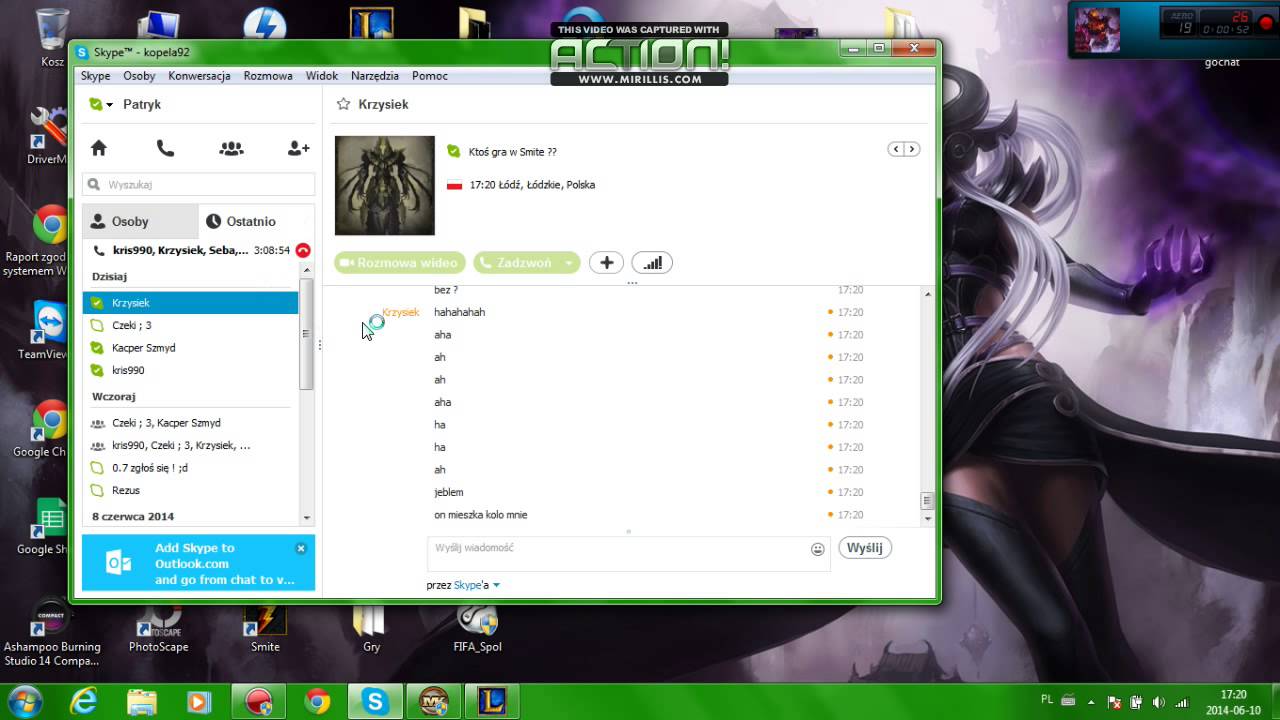Open Ashampoo Burning Studio shortcut
This screenshot has width=1280, height=720.
tap(52, 635)
